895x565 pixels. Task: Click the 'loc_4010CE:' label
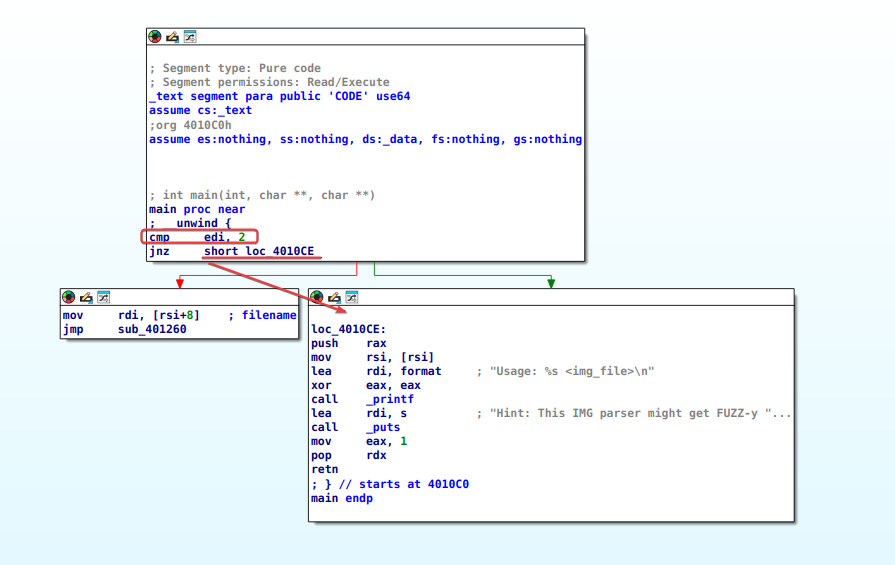point(349,329)
